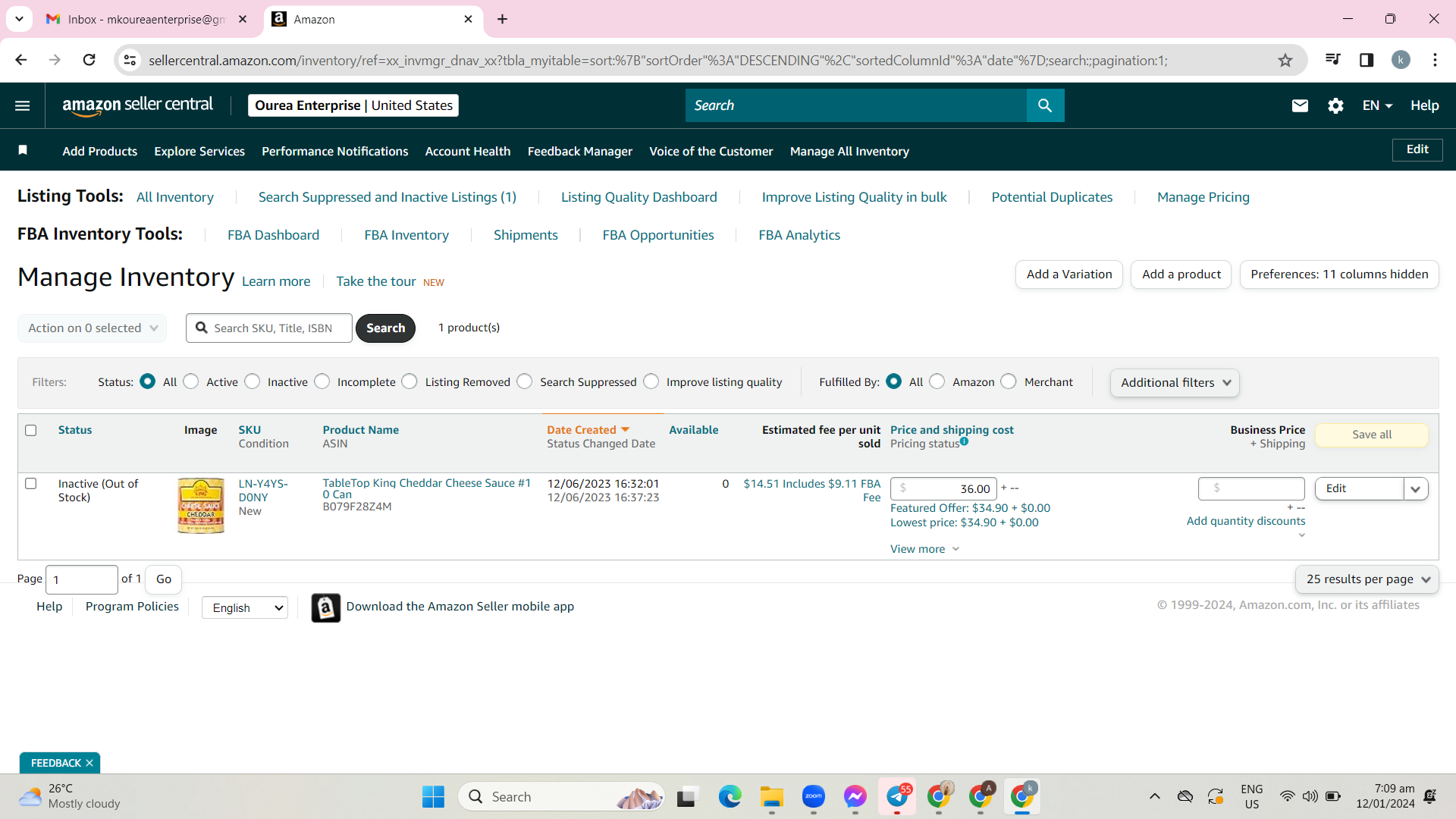Open Performance Notifications menu item
Image resolution: width=1456 pixels, height=819 pixels.
click(335, 151)
